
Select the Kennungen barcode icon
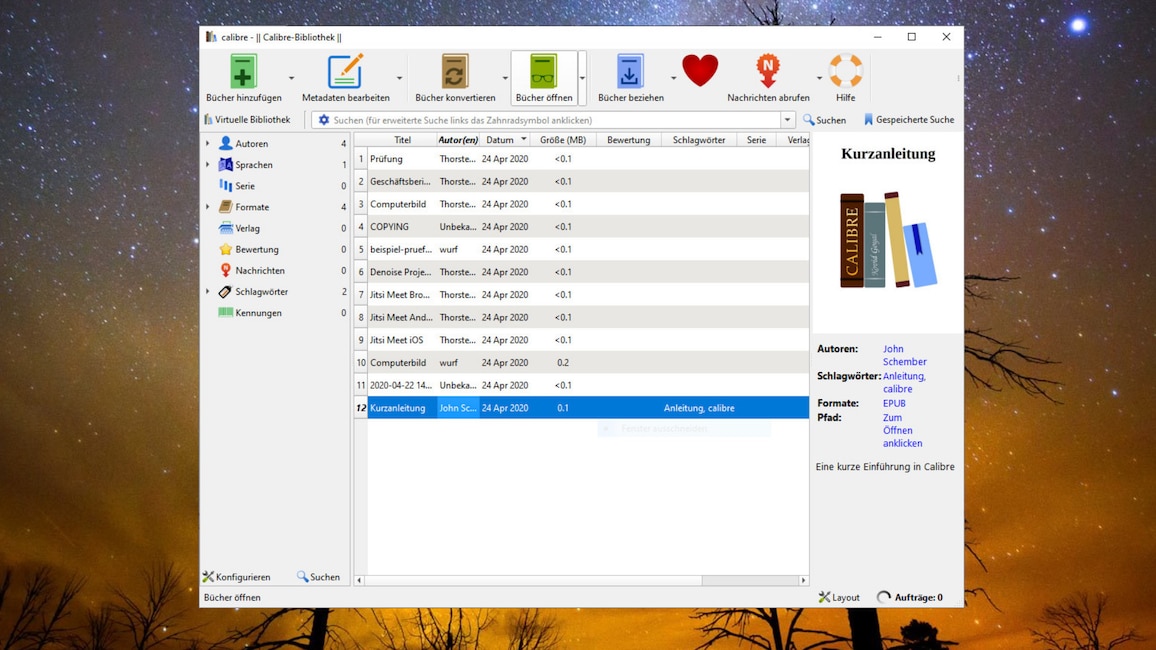pos(226,312)
